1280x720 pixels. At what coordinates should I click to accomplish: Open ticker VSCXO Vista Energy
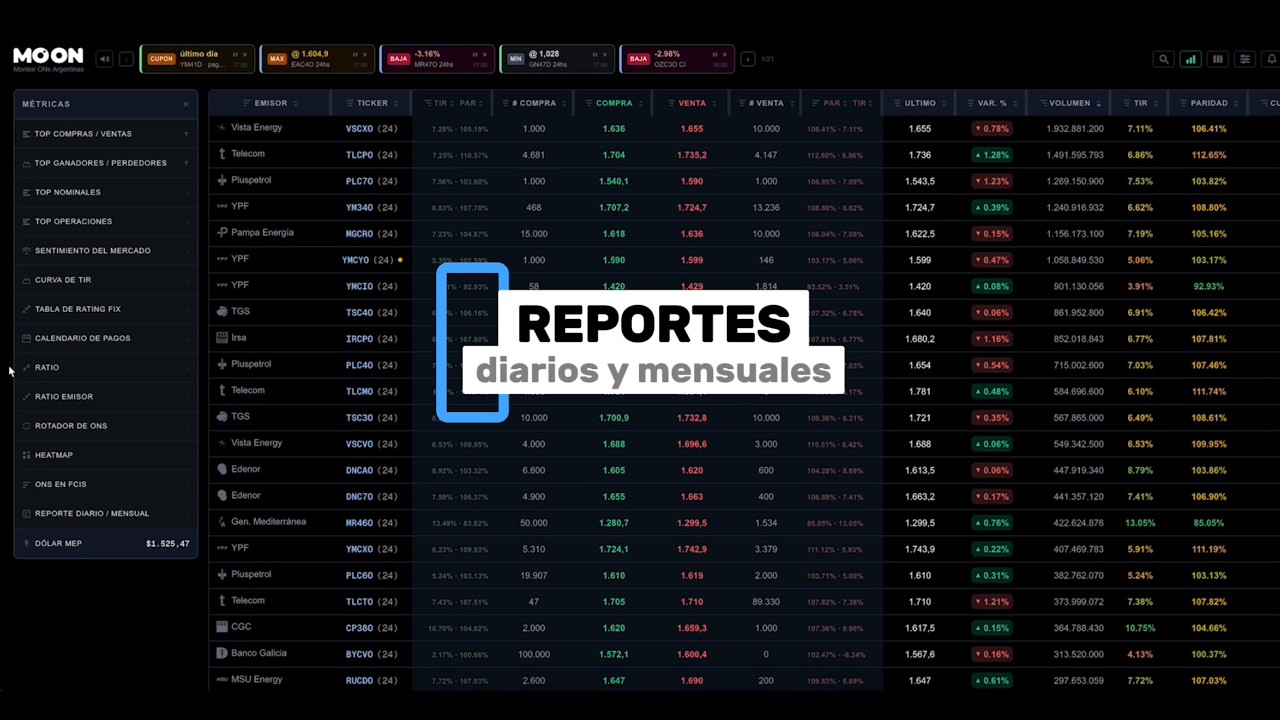click(x=372, y=129)
